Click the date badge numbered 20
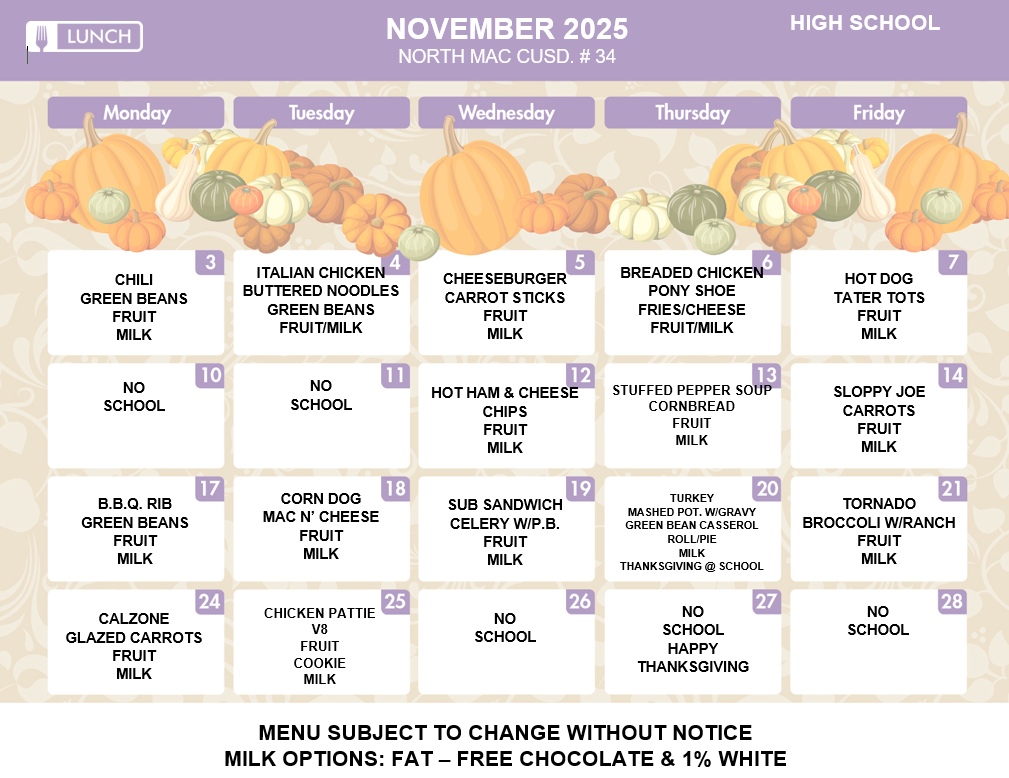 767,489
